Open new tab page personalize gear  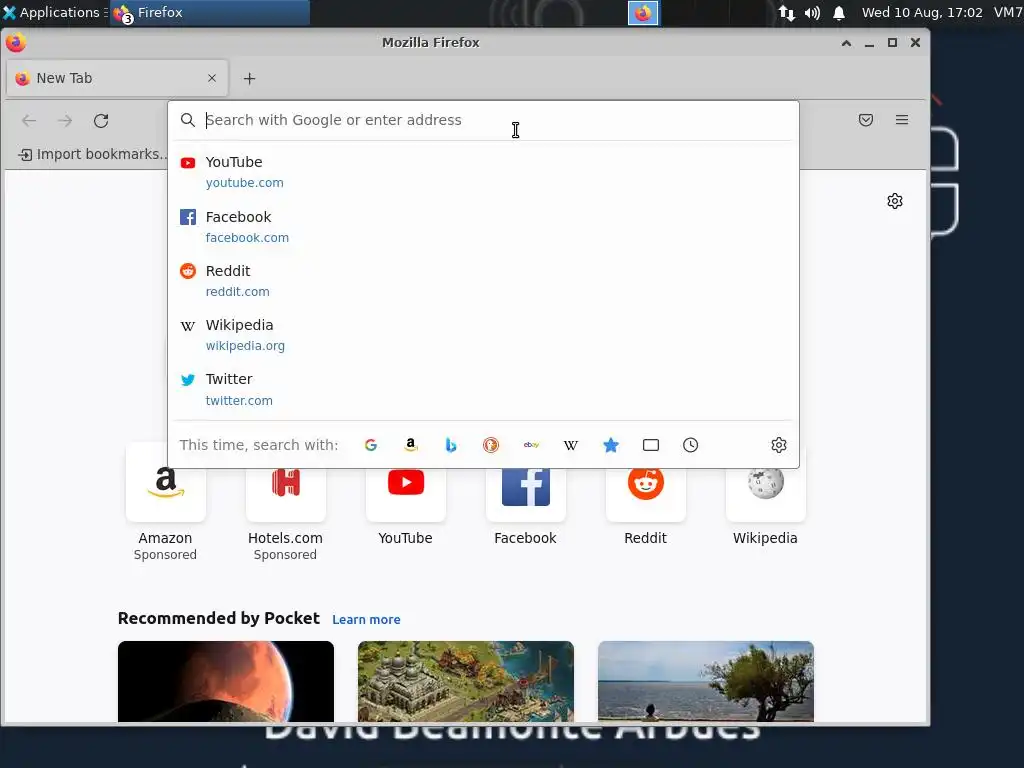pos(895,201)
